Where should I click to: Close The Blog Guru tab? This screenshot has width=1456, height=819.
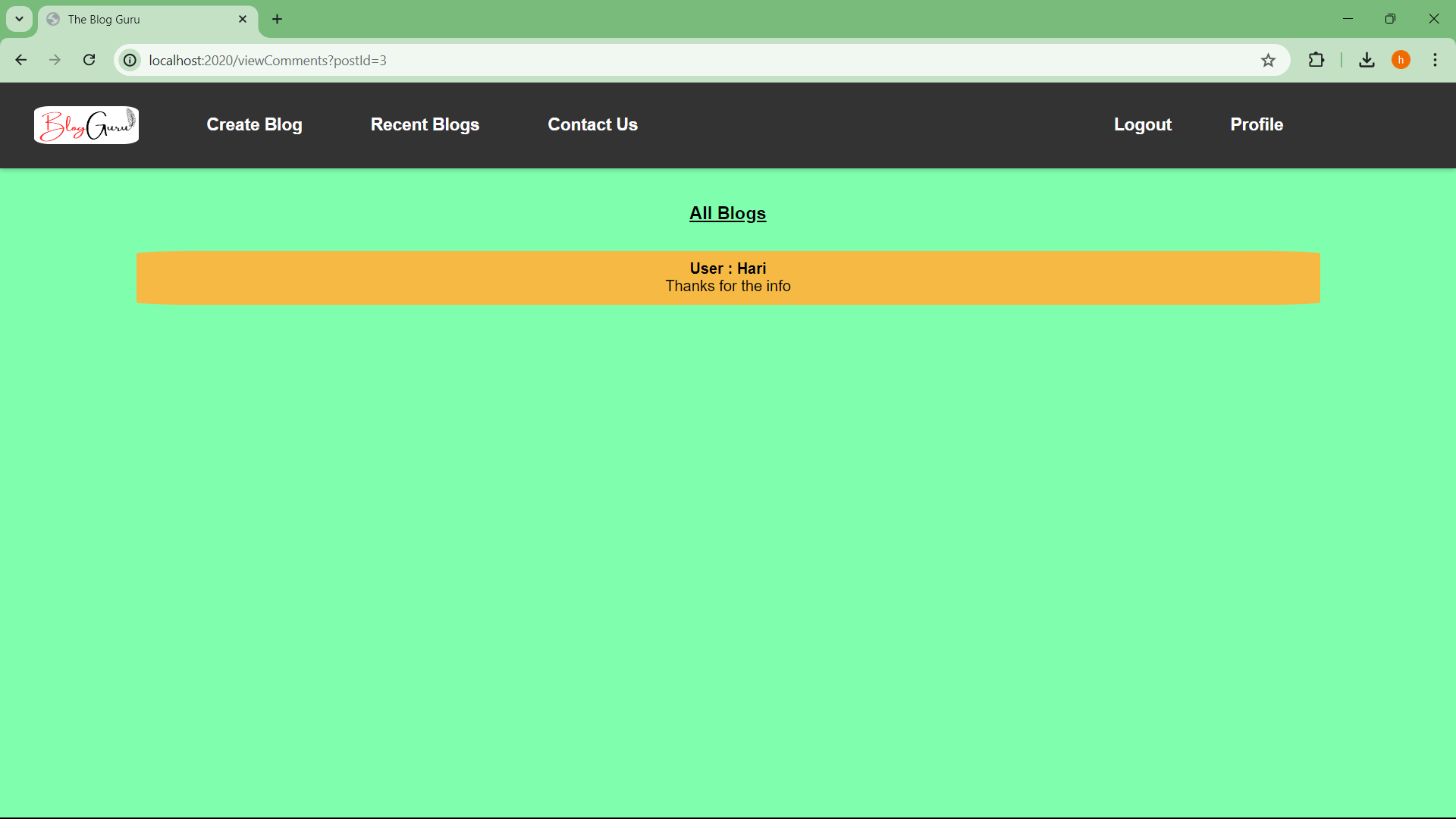pyautogui.click(x=243, y=19)
